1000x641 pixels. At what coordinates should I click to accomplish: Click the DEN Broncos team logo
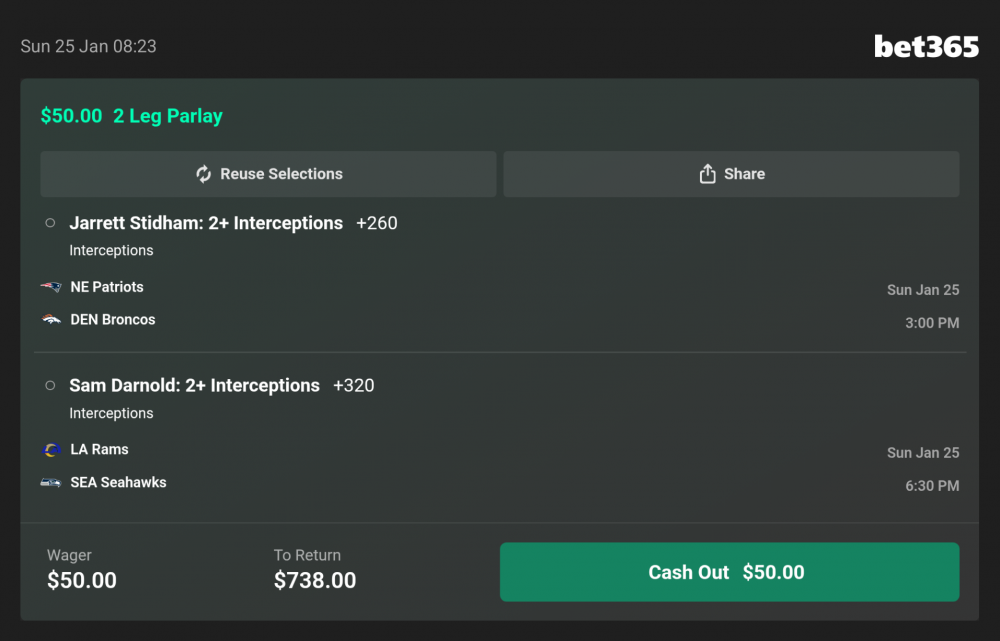[x=51, y=320]
